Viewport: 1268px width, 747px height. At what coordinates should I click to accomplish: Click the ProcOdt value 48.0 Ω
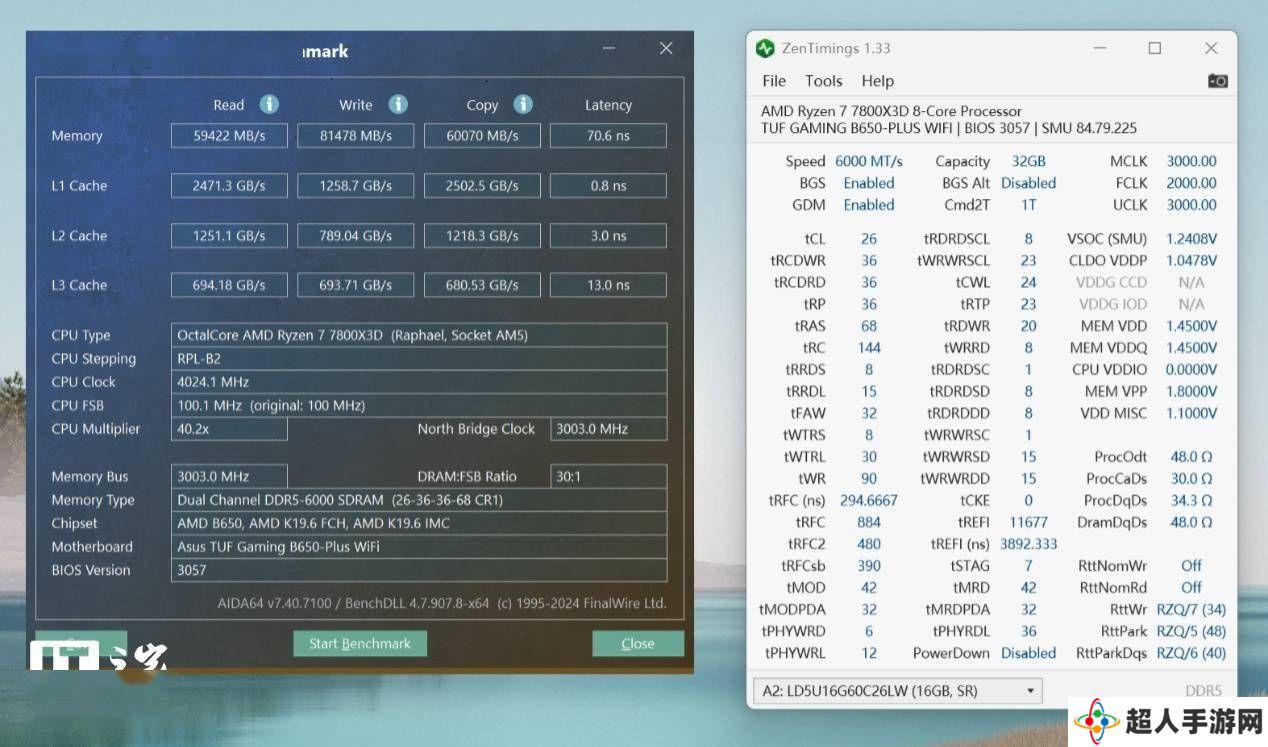coord(1191,456)
